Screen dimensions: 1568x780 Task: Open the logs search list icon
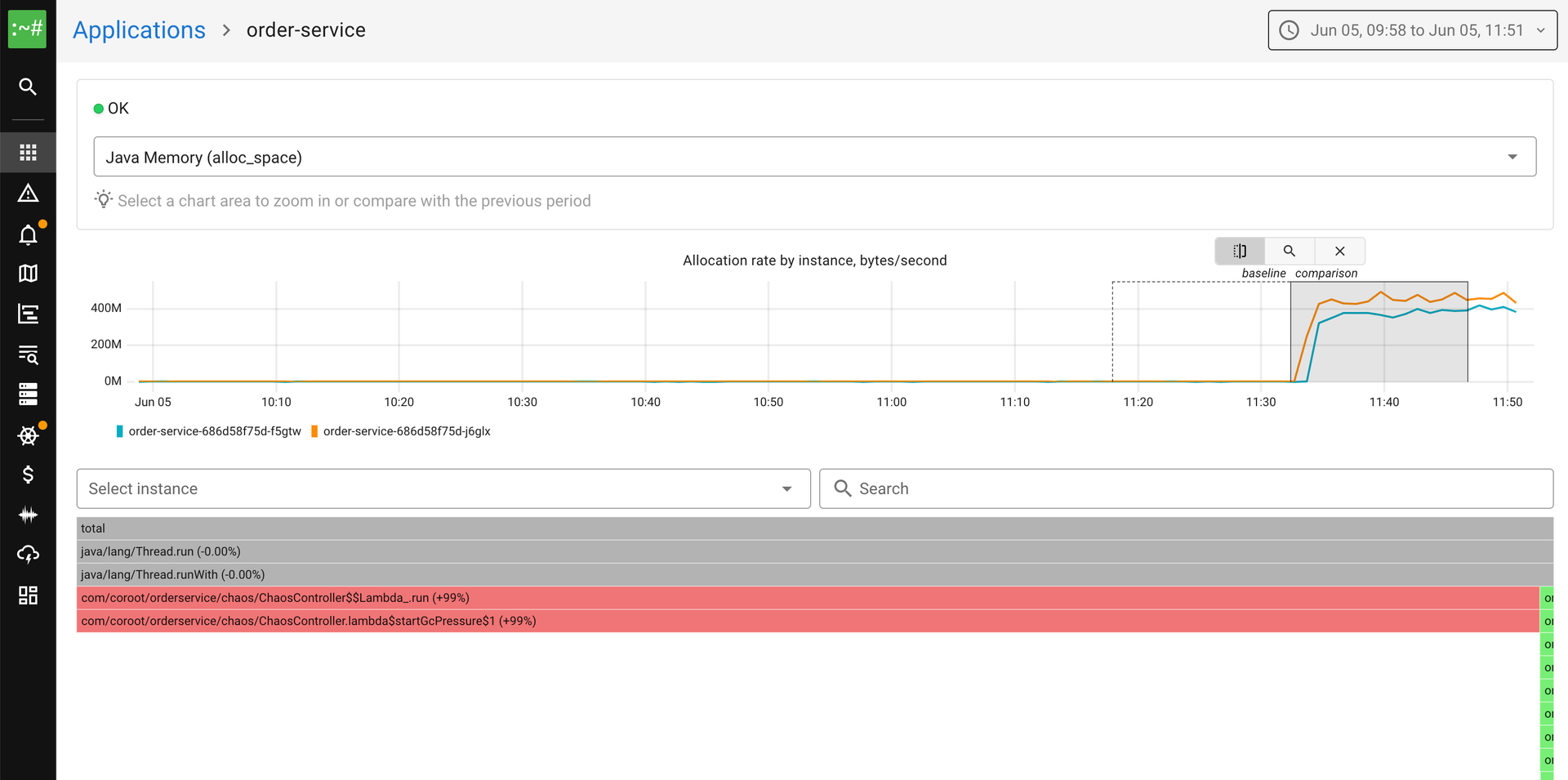tap(28, 354)
